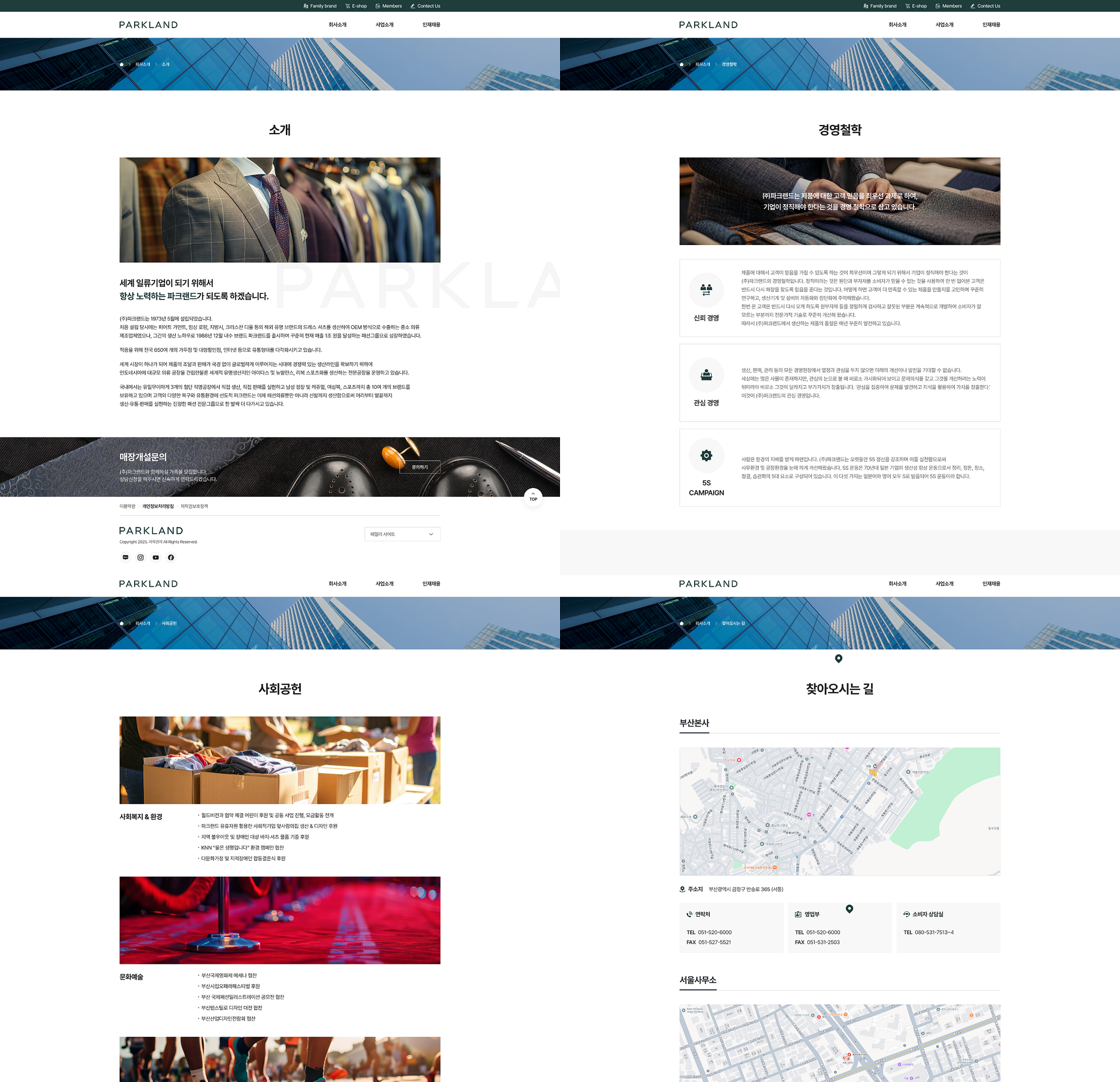Click 회사소개 in the 경영철학 breadcrumb

(x=702, y=65)
